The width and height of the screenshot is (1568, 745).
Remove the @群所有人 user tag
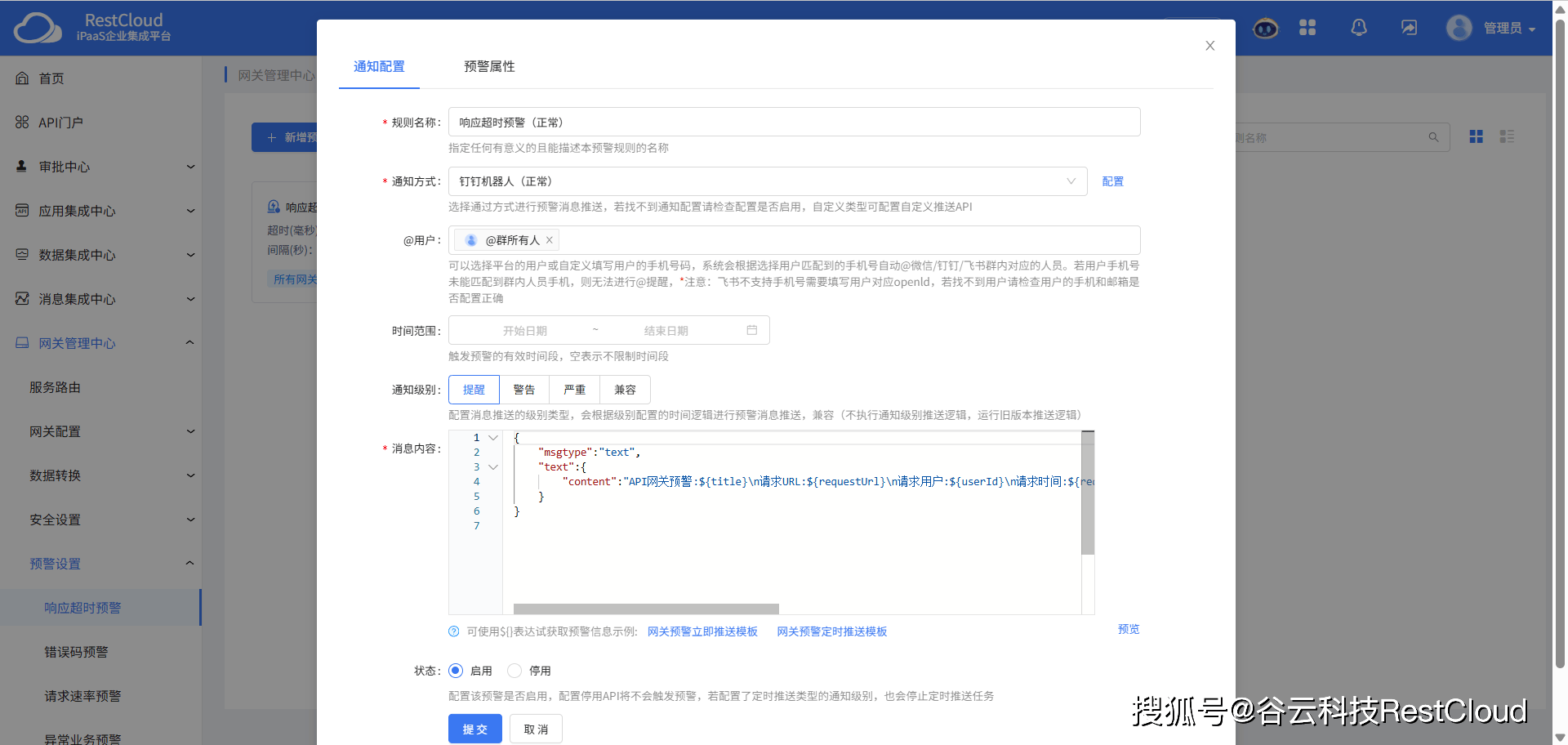point(549,239)
